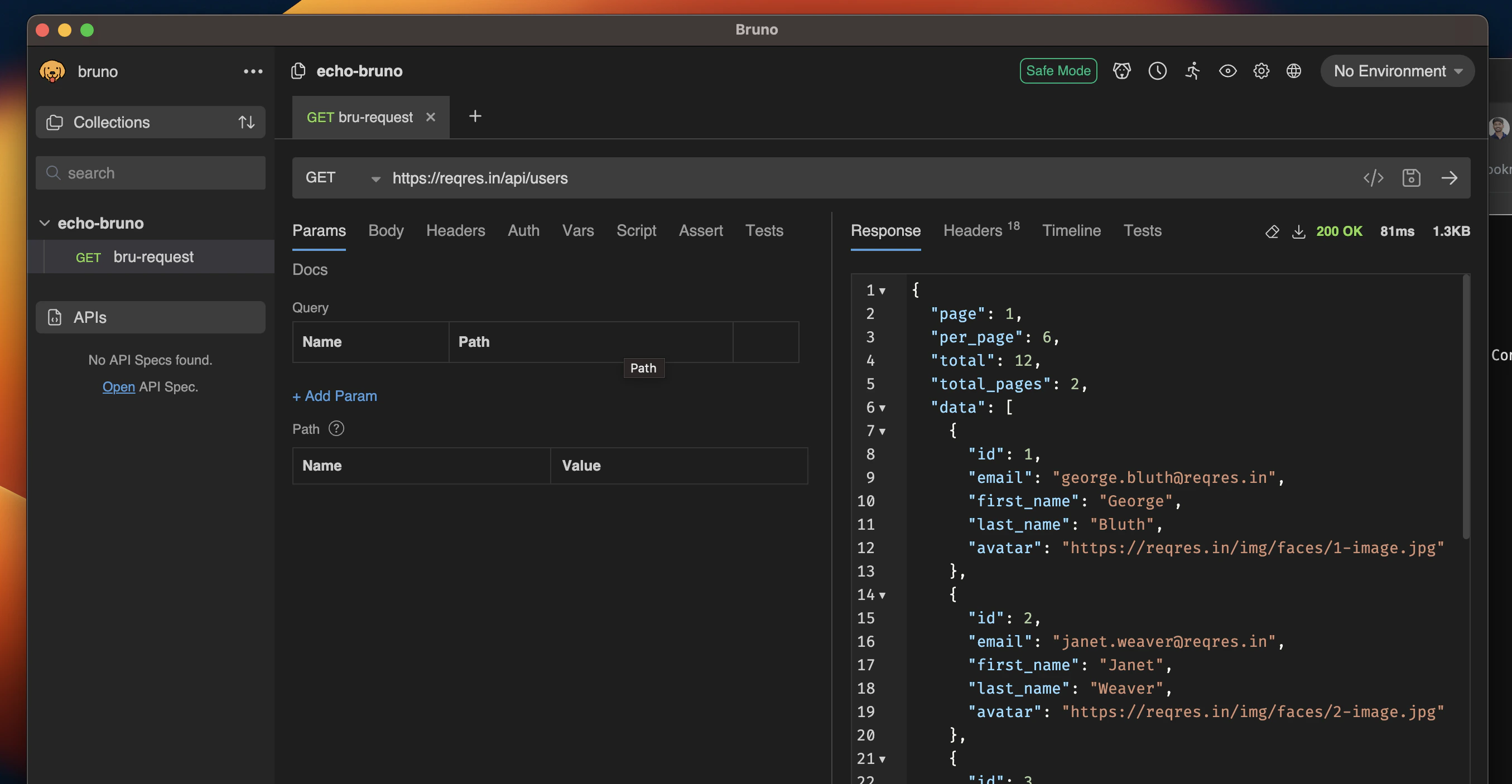The image size is (1512, 784).
Task: Click the globe icon in the top toolbar
Action: (1294, 71)
